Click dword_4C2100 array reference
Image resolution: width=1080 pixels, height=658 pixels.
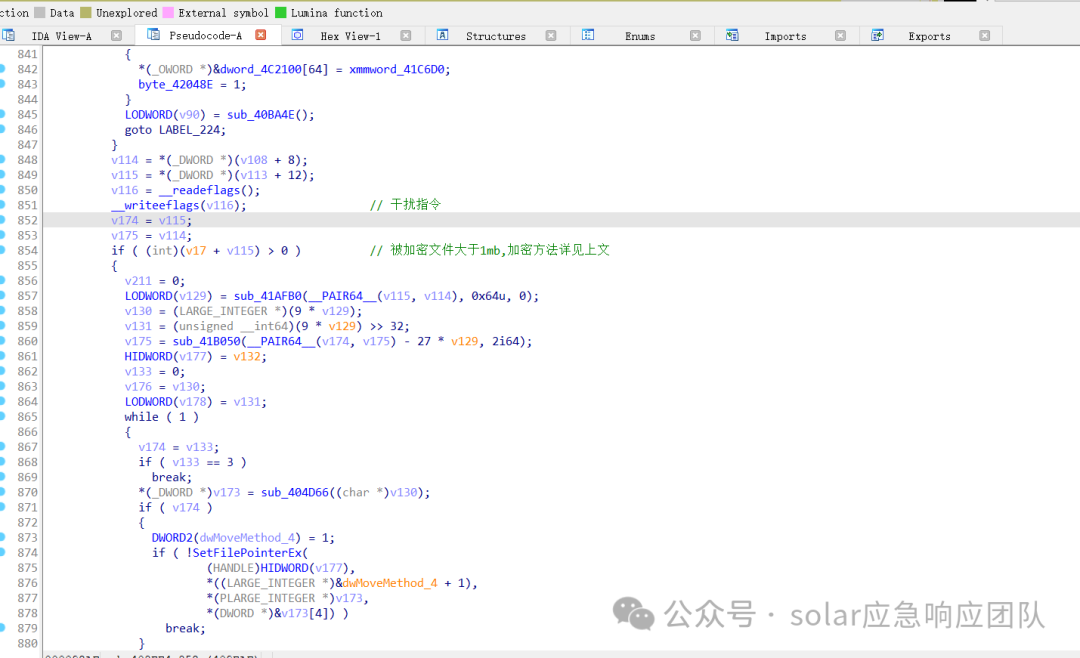[x=261, y=69]
